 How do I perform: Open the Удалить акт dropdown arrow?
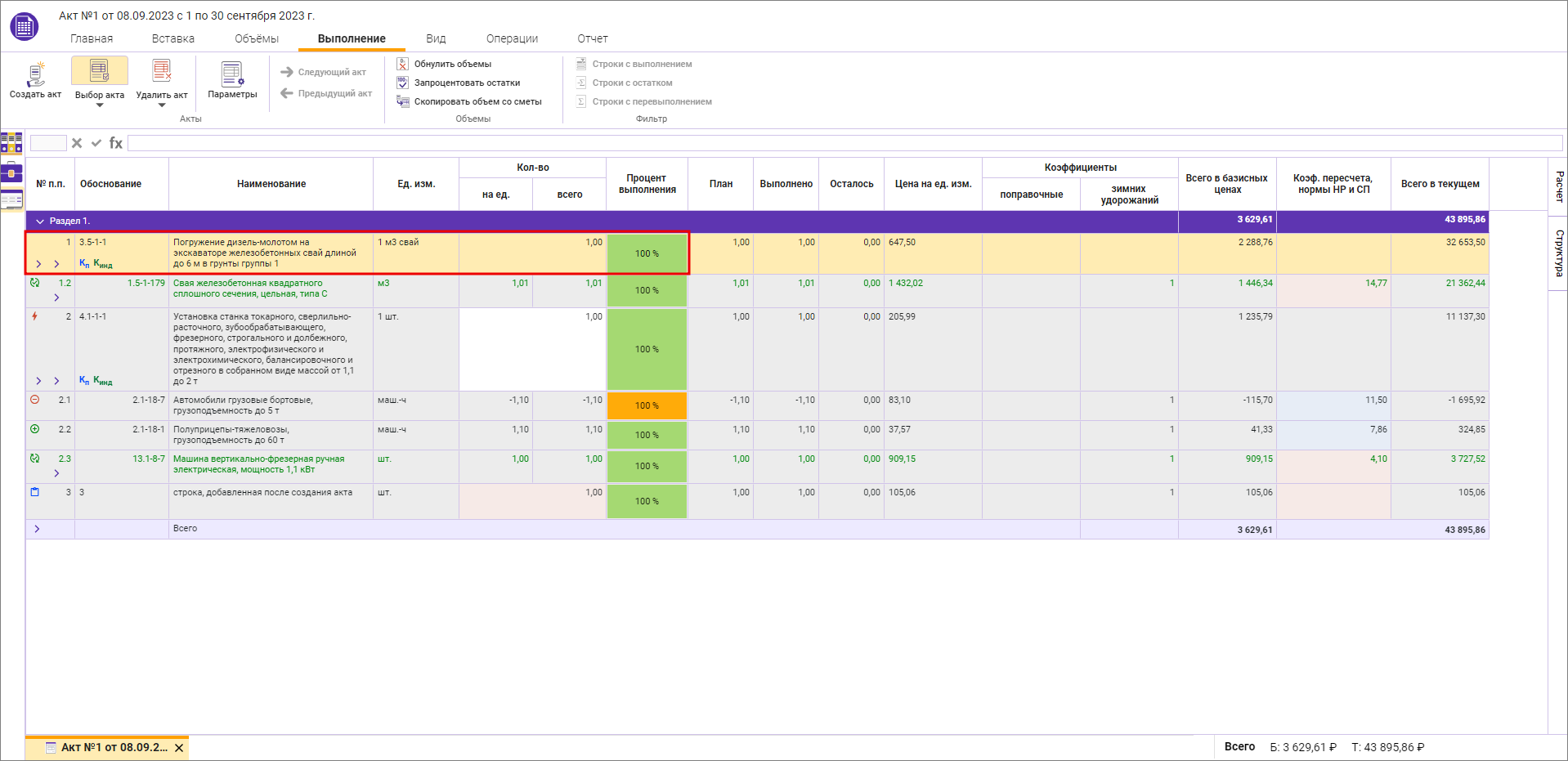point(162,105)
